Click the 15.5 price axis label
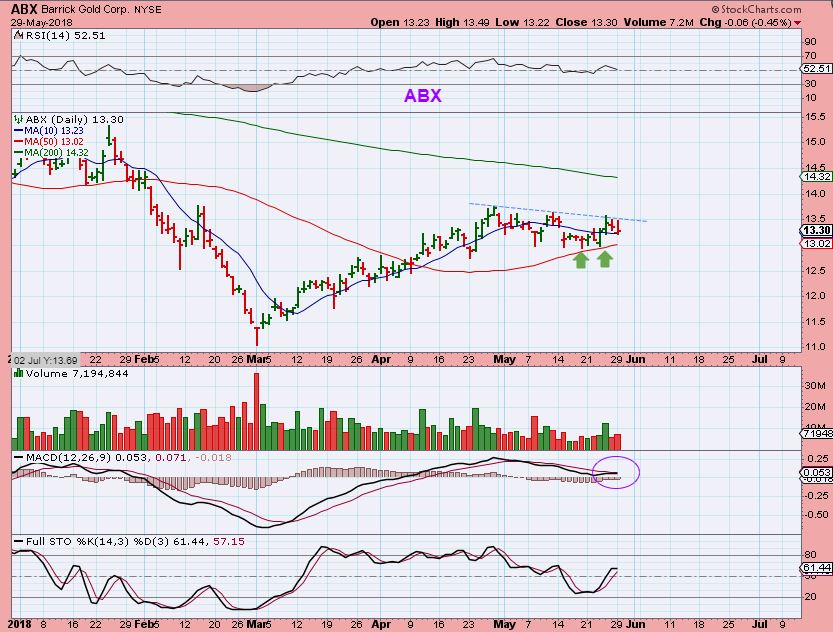 pyautogui.click(x=814, y=116)
